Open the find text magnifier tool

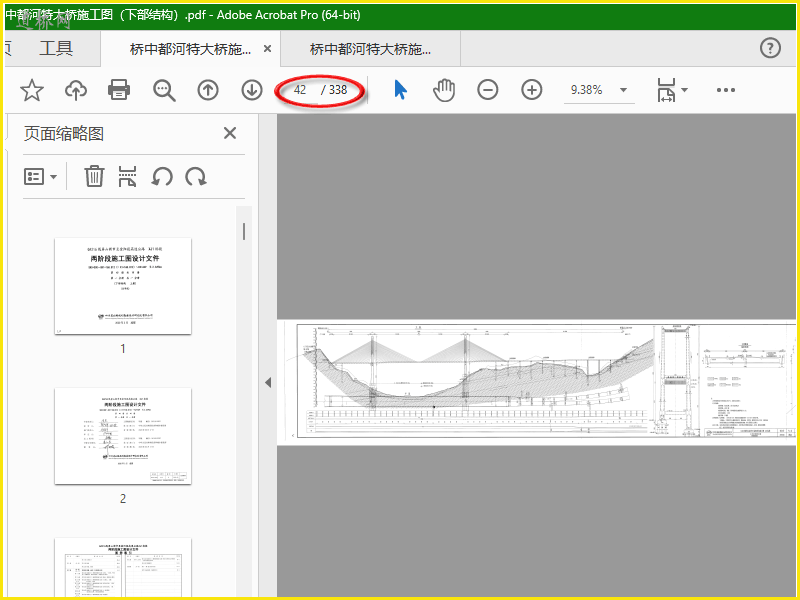[164, 90]
